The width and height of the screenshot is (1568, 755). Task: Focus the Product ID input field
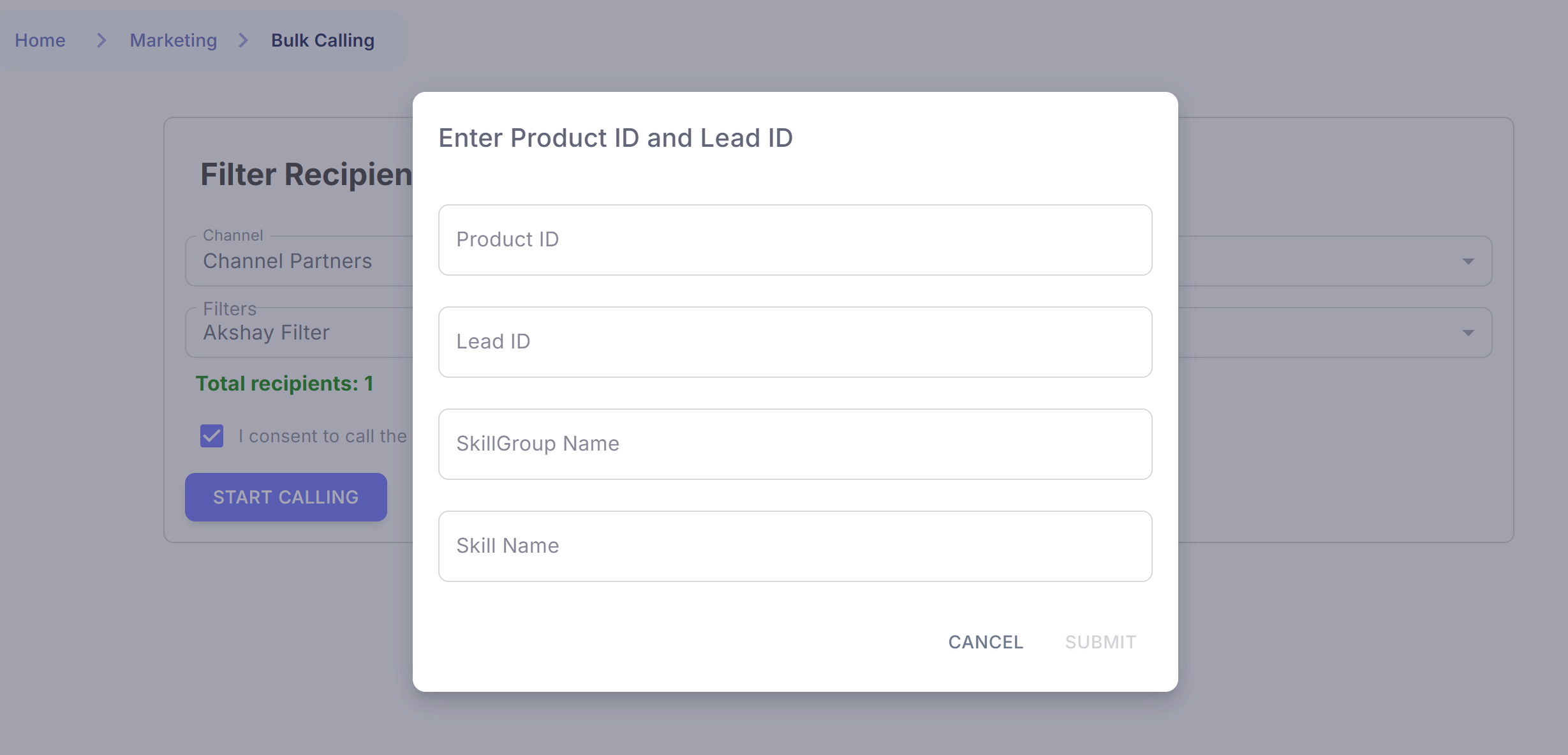(794, 240)
